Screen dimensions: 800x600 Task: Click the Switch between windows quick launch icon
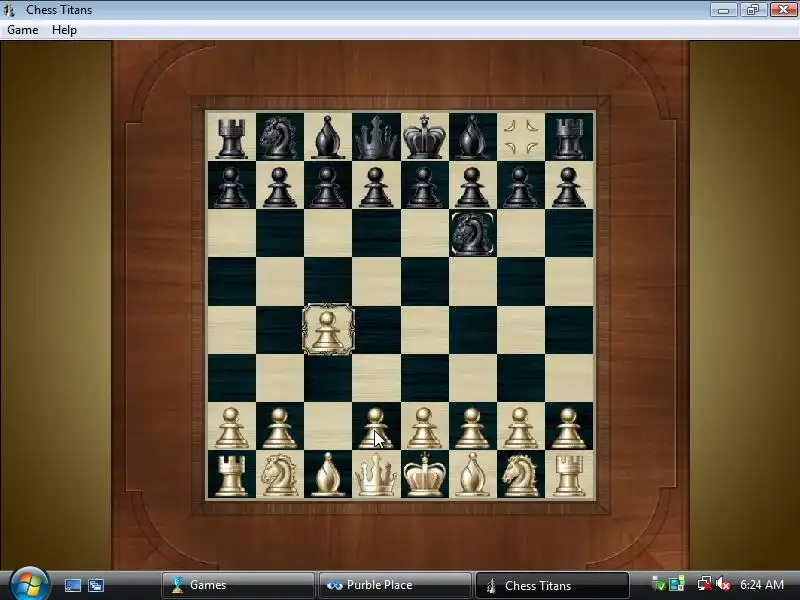click(96, 585)
